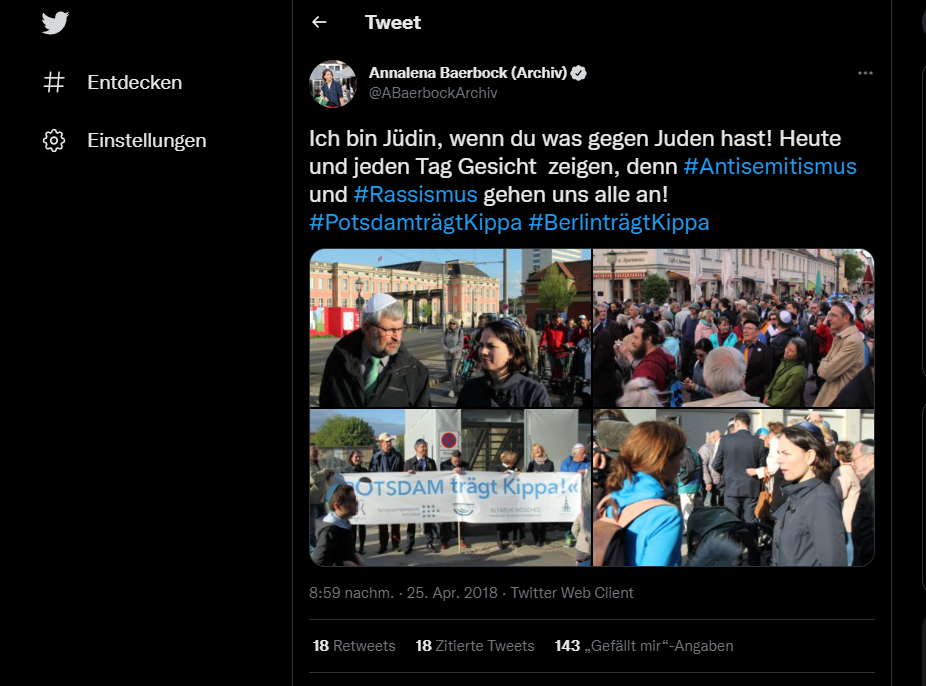Click the Annalena Baerbock (Archiv) display name

coord(468,73)
